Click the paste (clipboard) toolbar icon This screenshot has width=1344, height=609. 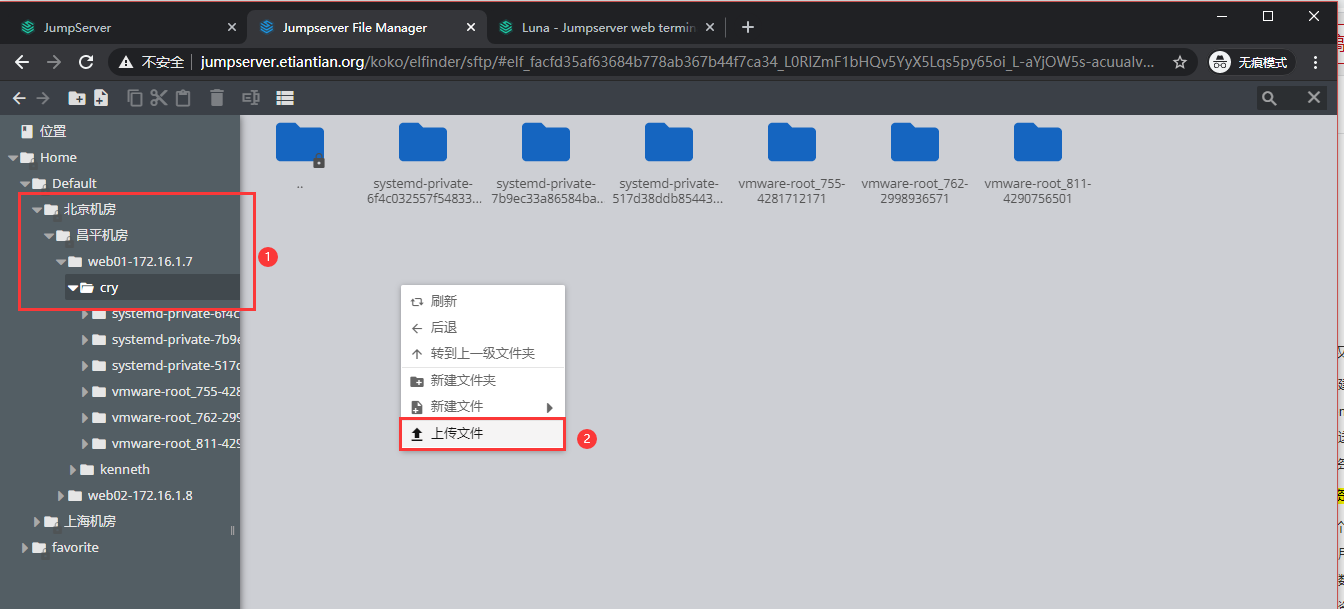183,98
